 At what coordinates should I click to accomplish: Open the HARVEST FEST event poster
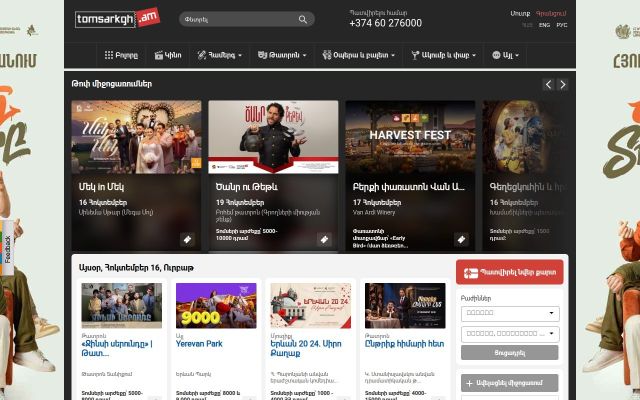pyautogui.click(x=410, y=137)
